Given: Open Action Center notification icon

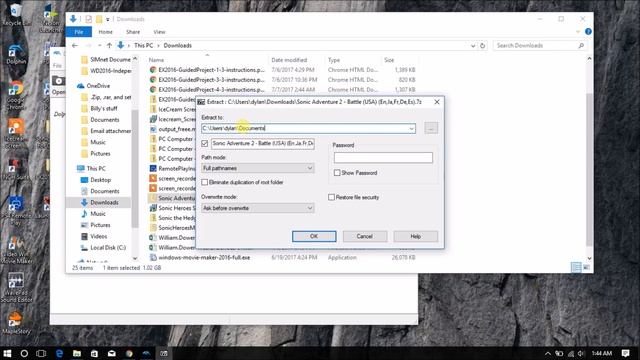Looking at the screenshot, I should click(x=626, y=353).
